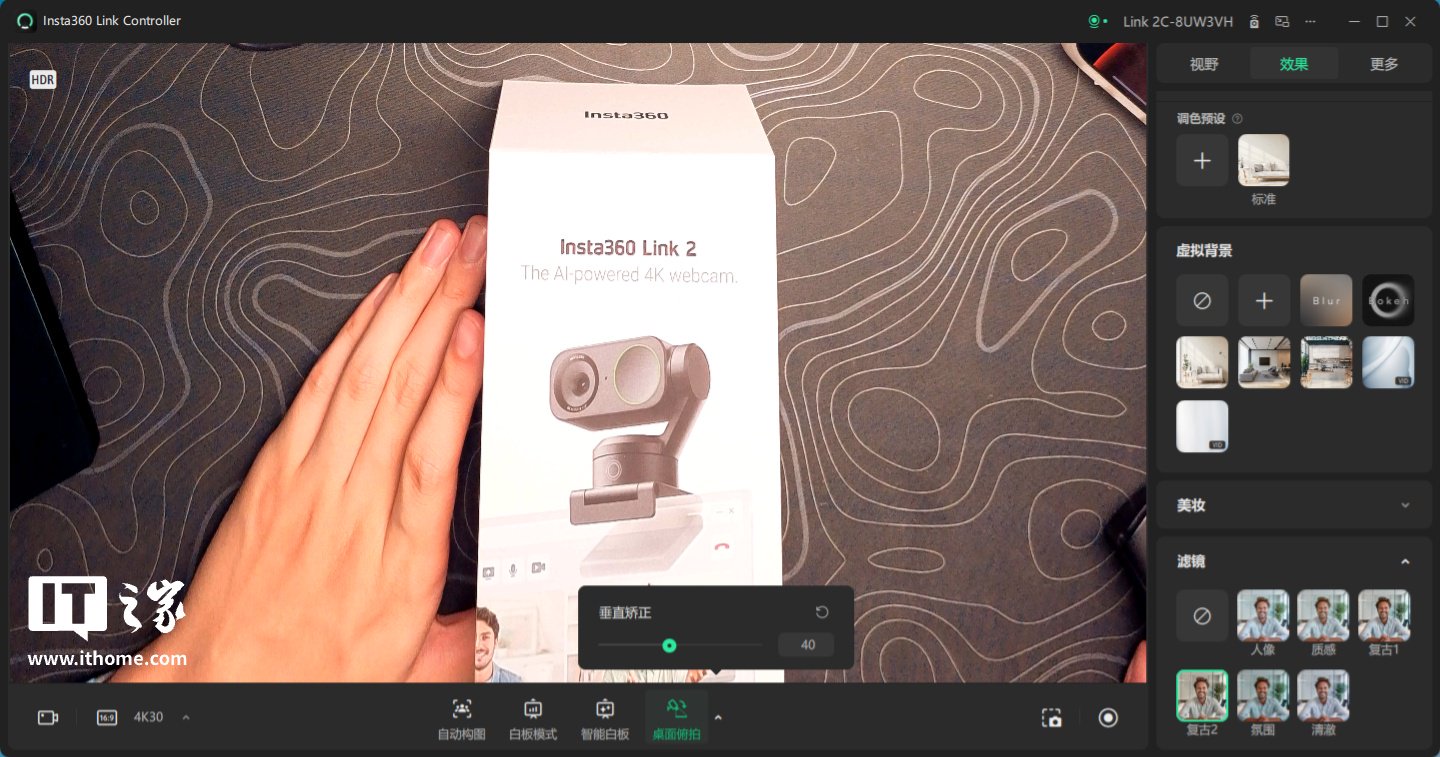
Task: Select the 标准 color preset thumbnail
Action: pos(1264,160)
